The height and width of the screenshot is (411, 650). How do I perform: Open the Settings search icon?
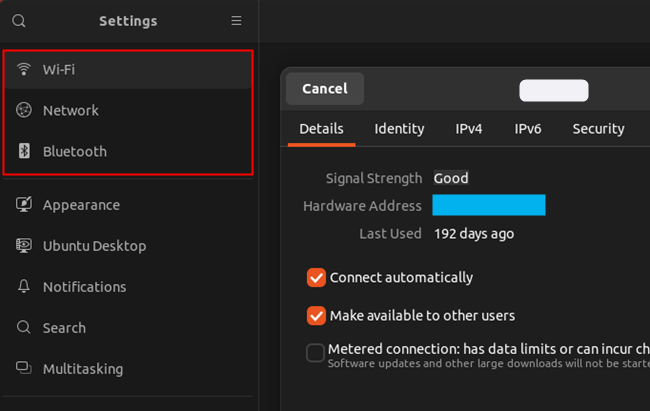click(19, 21)
